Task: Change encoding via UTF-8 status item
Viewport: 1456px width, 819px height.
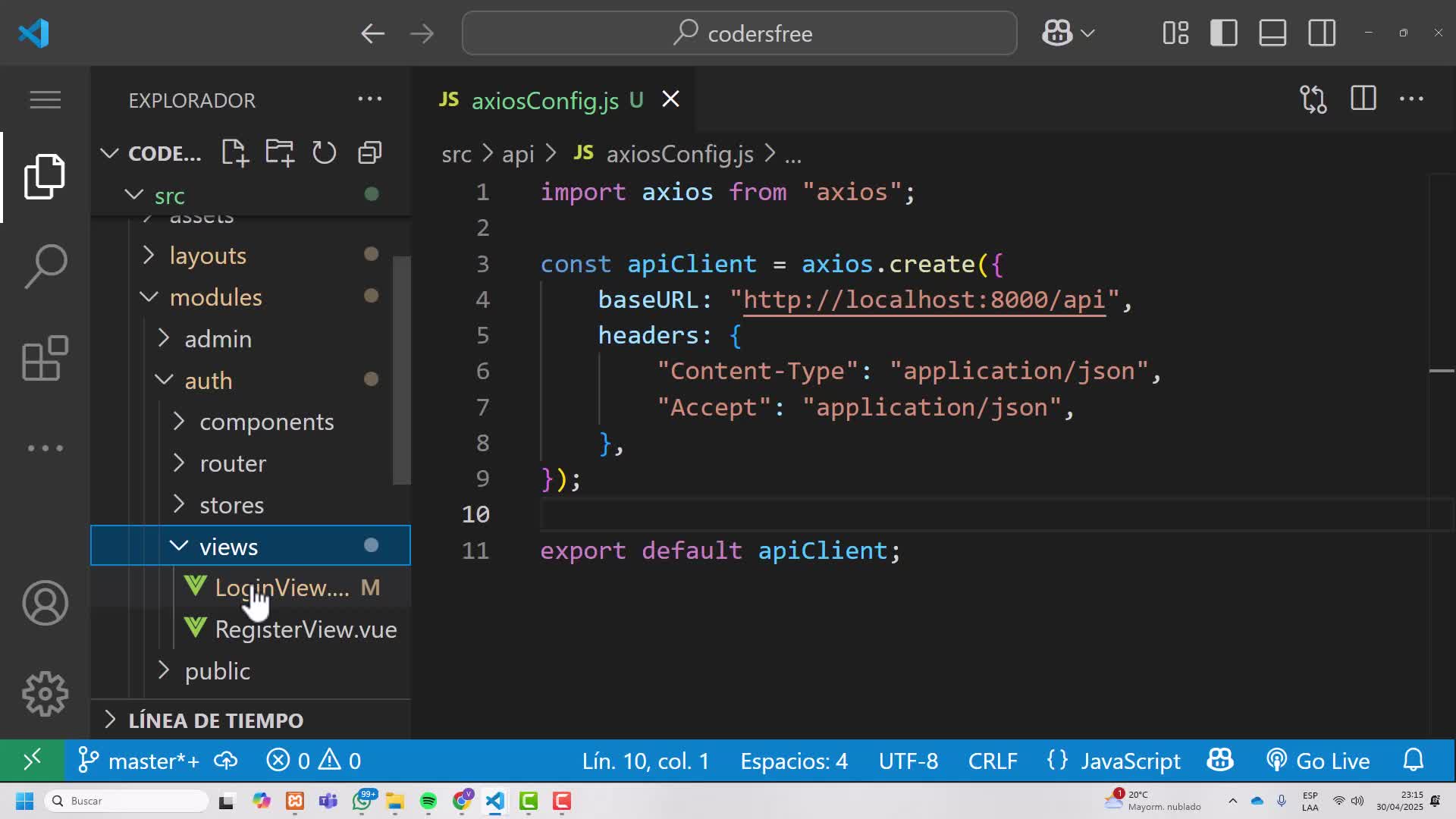Action: tap(908, 761)
